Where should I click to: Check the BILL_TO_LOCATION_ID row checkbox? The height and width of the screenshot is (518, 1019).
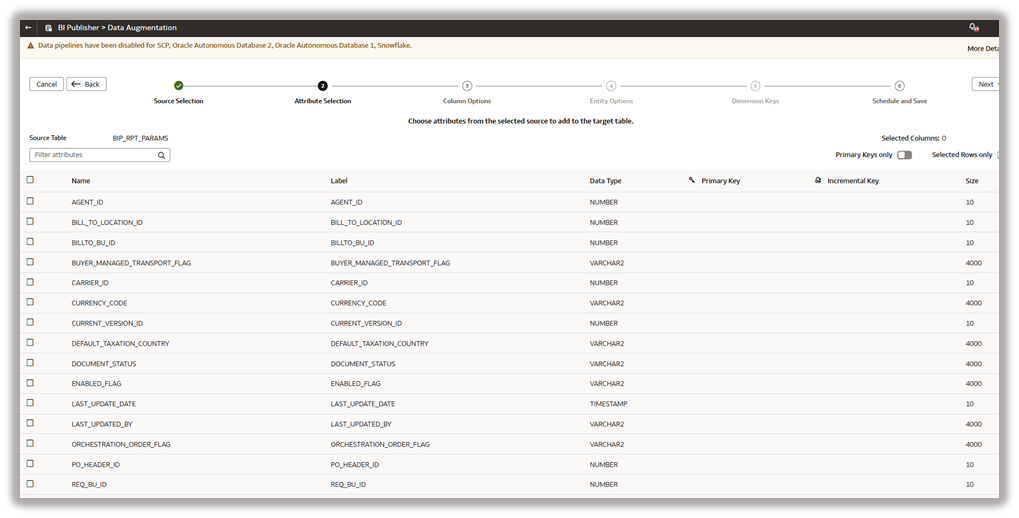tap(30, 221)
